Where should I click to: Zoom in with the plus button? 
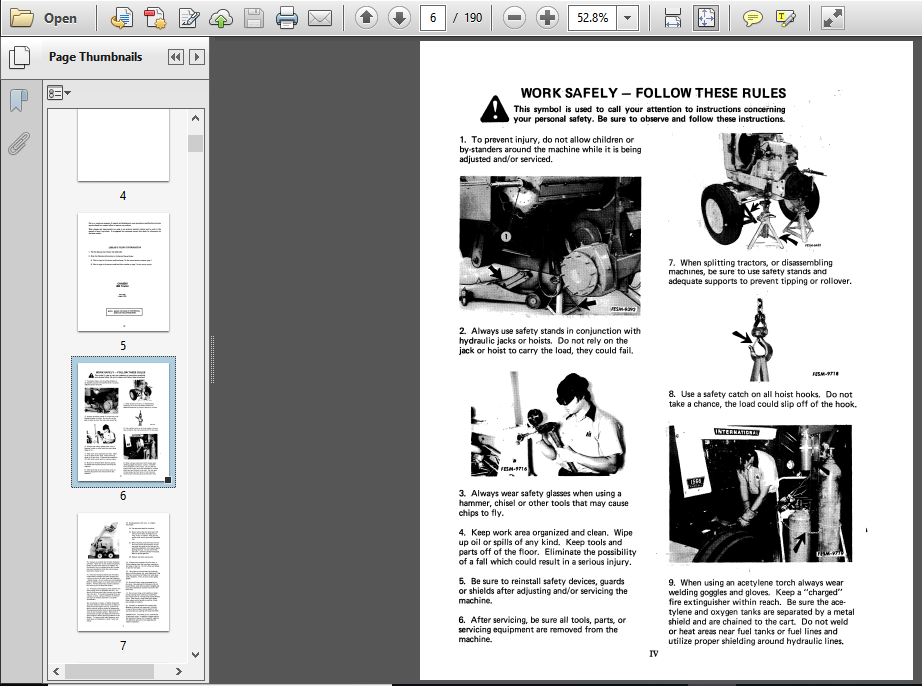tap(547, 18)
